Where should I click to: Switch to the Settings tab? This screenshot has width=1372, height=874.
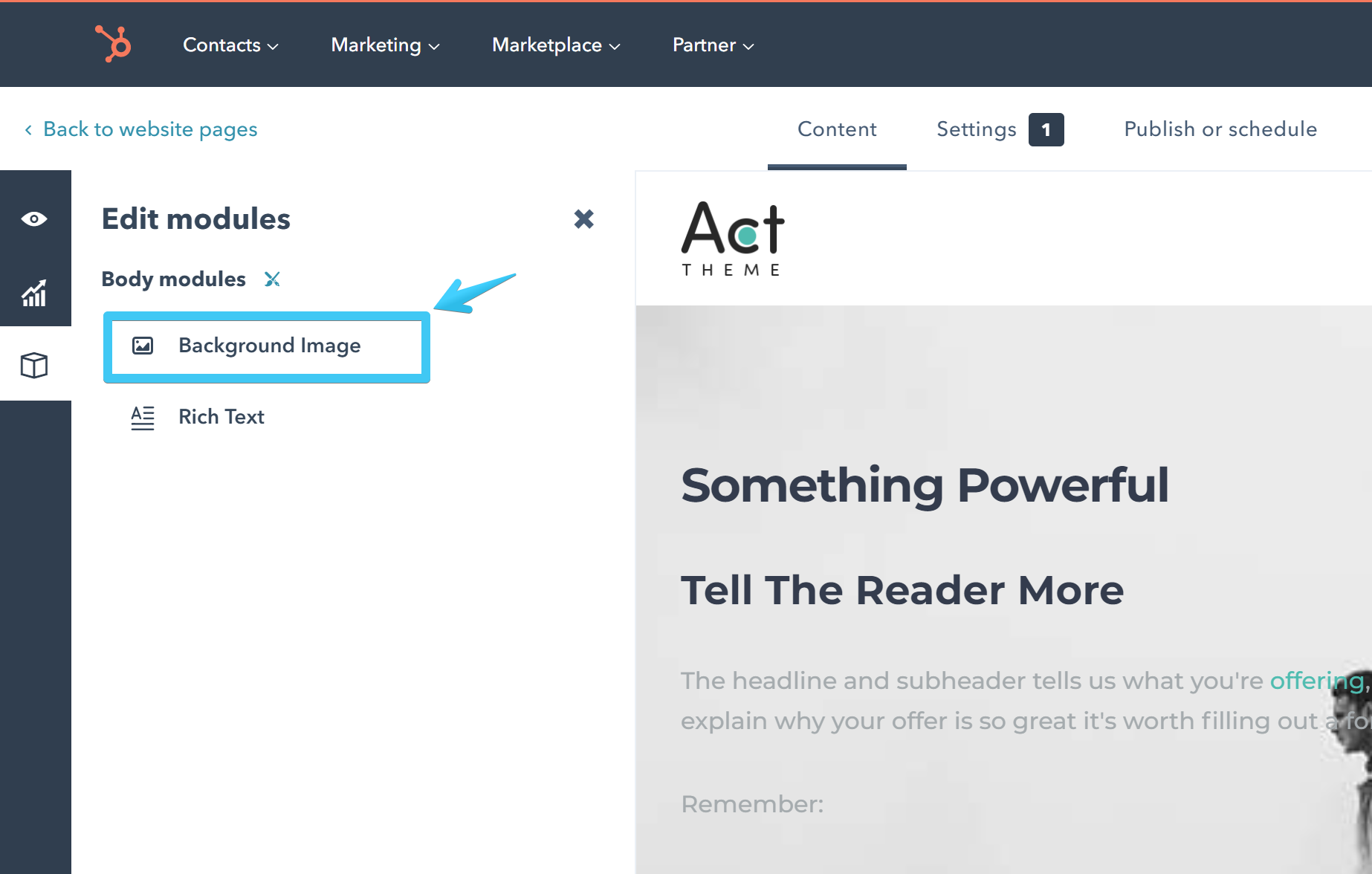point(976,129)
